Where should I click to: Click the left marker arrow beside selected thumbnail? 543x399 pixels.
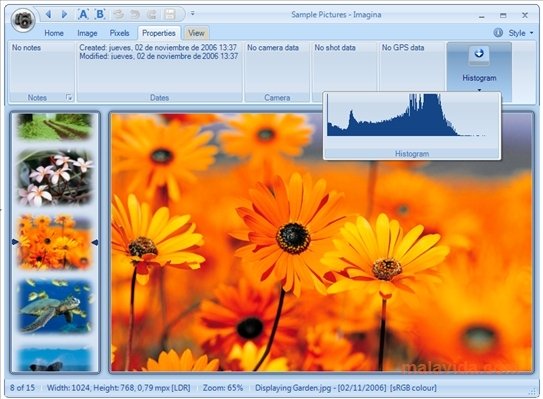click(x=15, y=242)
